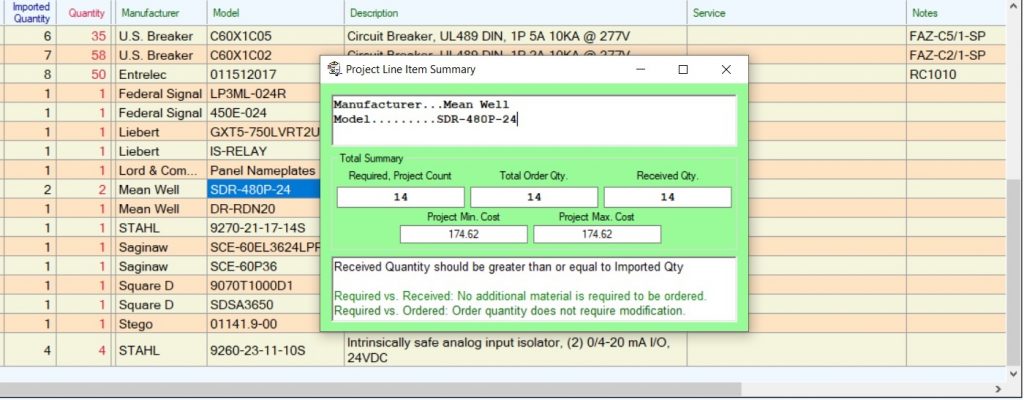This screenshot has height=400, width=1024.
Task: Close the Project Line Item Summary dialog
Action: pyautogui.click(x=726, y=70)
